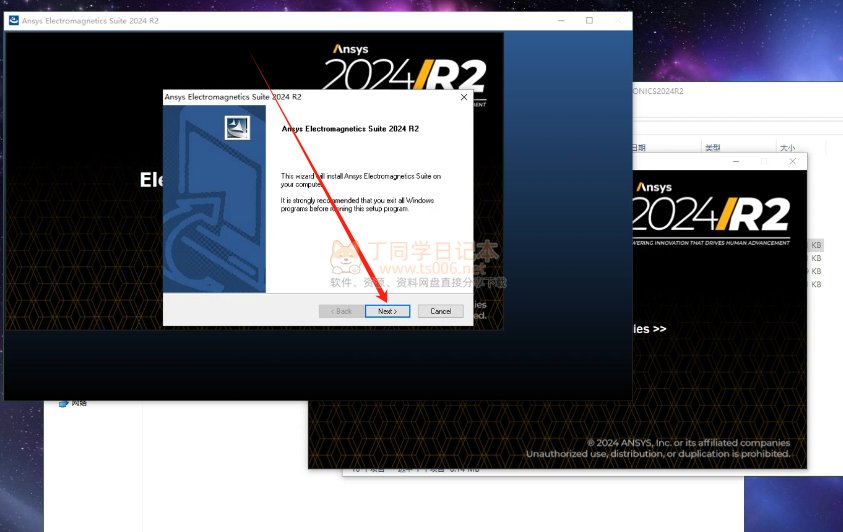Minimize the small Ansys splash window
The image size is (843, 532).
click(x=735, y=161)
